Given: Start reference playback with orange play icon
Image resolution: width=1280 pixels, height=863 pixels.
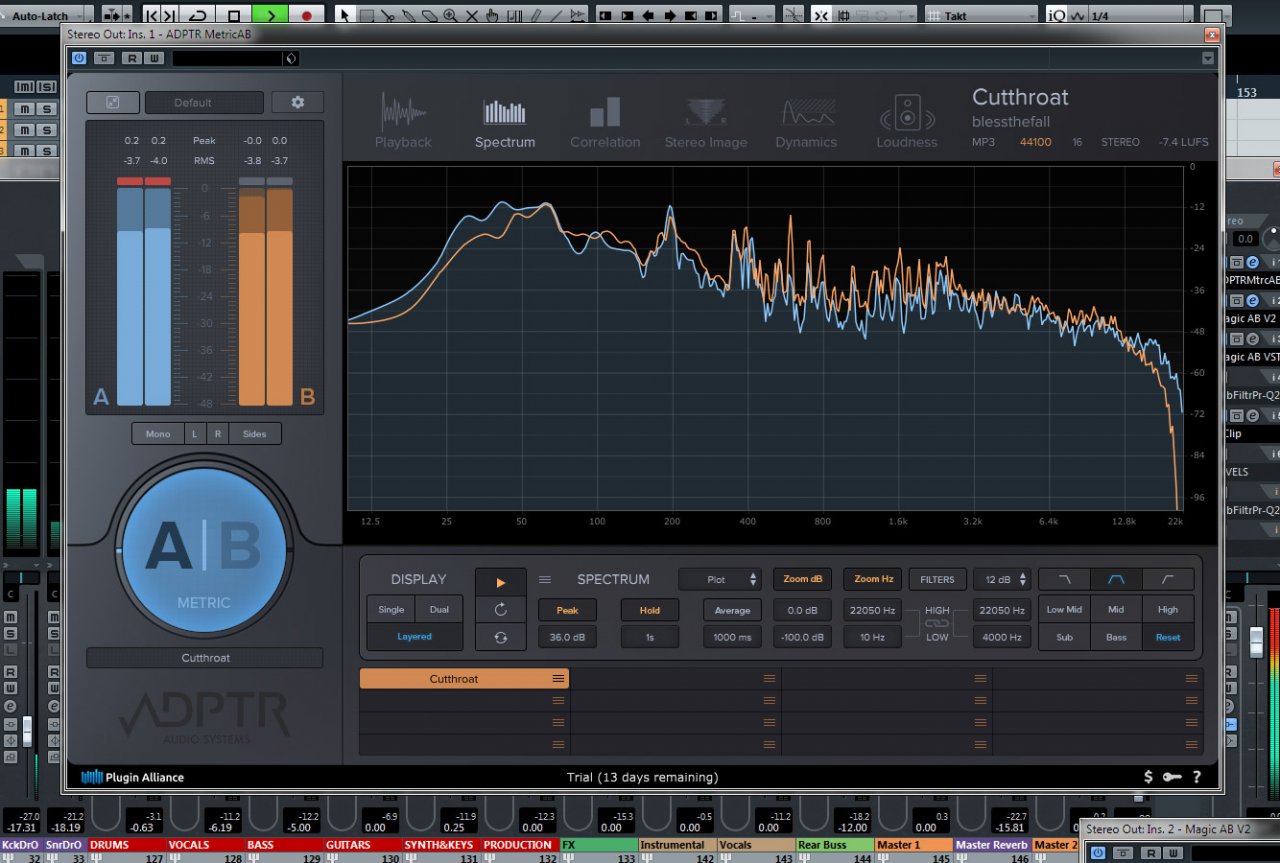Looking at the screenshot, I should [501, 582].
